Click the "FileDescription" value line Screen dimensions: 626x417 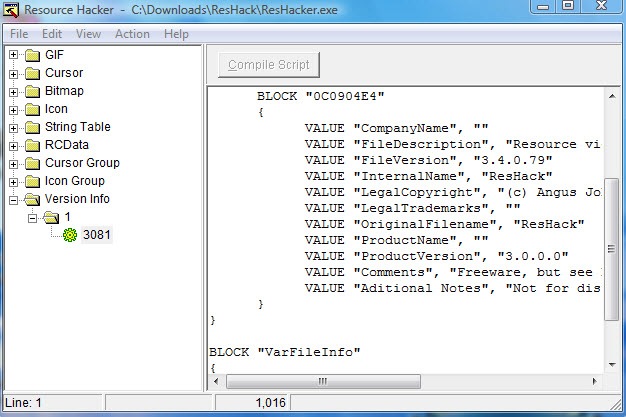click(x=453, y=144)
